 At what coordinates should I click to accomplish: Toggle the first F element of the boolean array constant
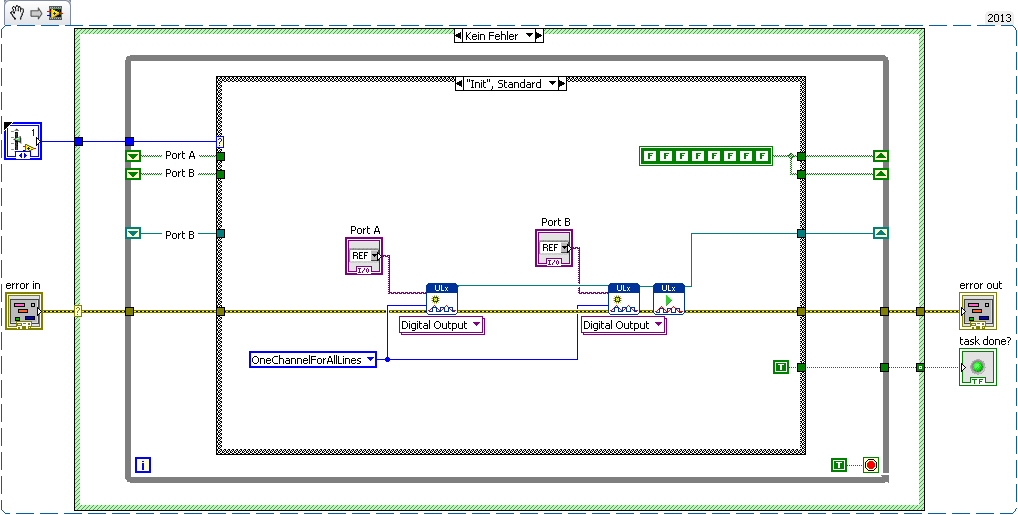[x=649, y=156]
